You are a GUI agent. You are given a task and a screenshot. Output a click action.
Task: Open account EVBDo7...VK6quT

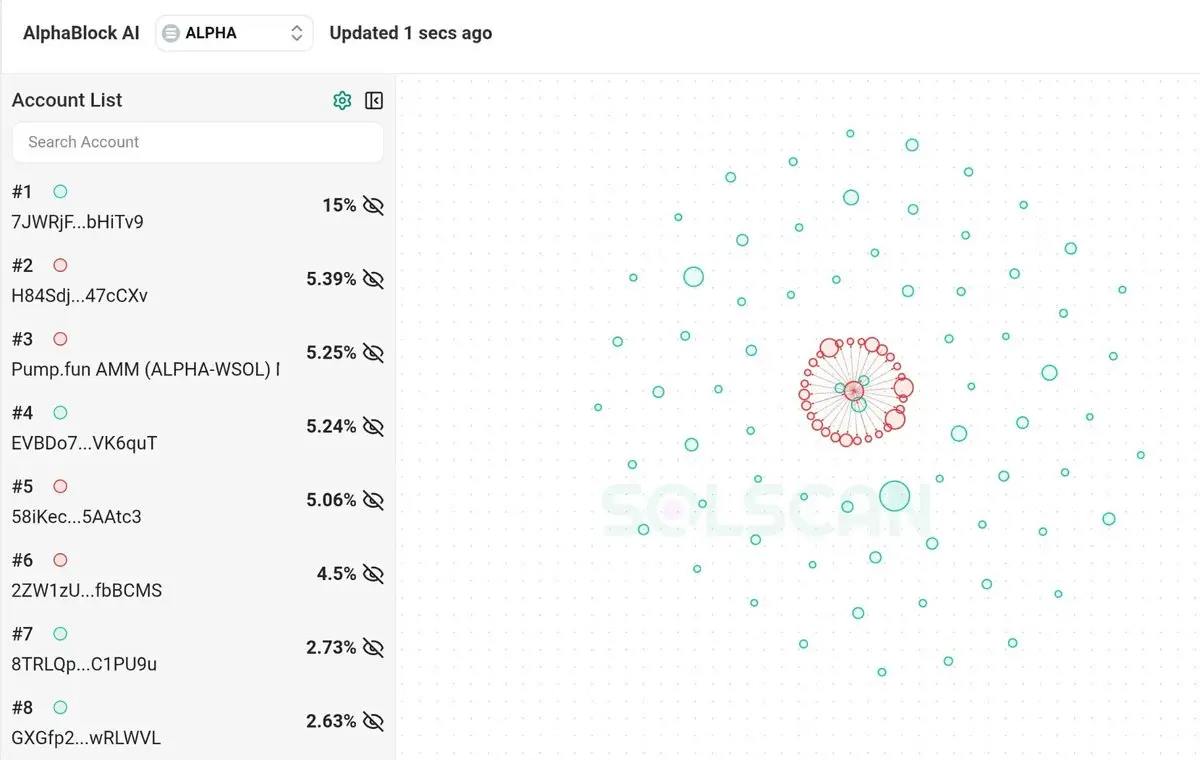pyautogui.click(x=84, y=443)
